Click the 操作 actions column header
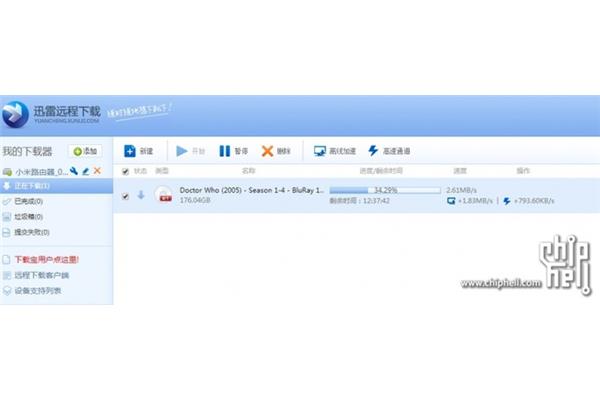 click(523, 171)
